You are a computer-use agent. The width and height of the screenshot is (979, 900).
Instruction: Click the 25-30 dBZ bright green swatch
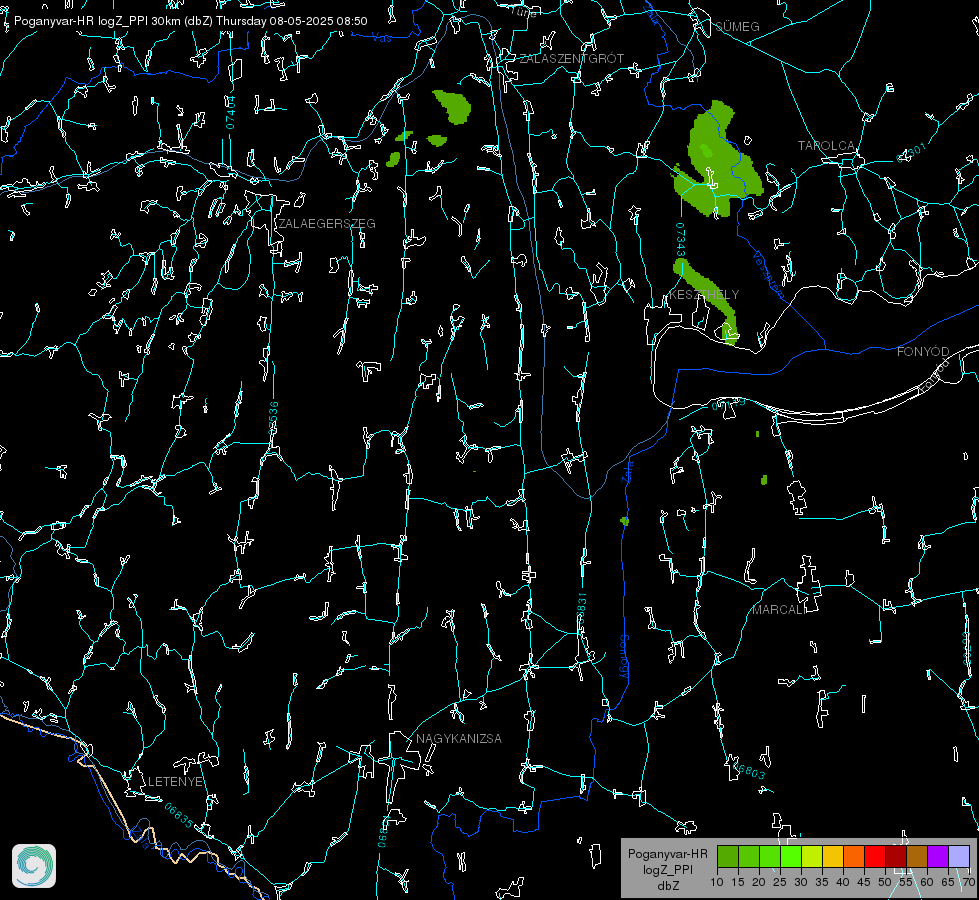(x=791, y=856)
